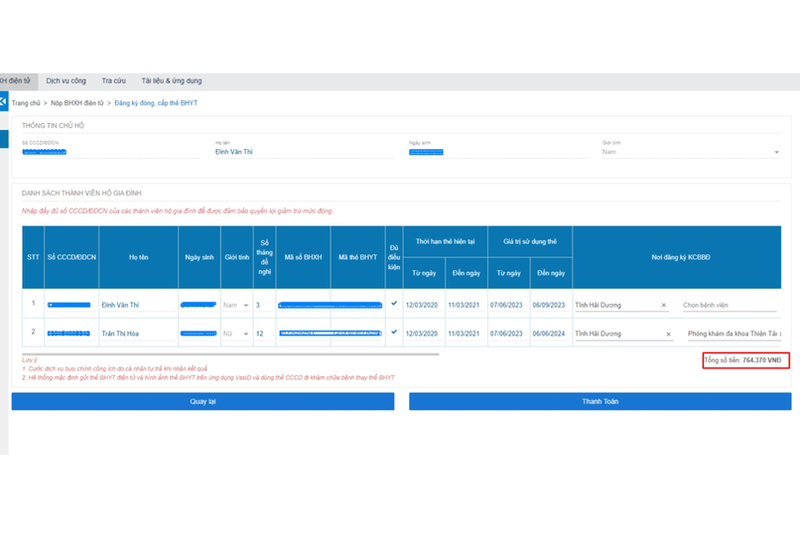Clear Tỉnh Hải Dương for Đinh Văn Thi
This screenshot has width=800, height=541.
tap(664, 305)
